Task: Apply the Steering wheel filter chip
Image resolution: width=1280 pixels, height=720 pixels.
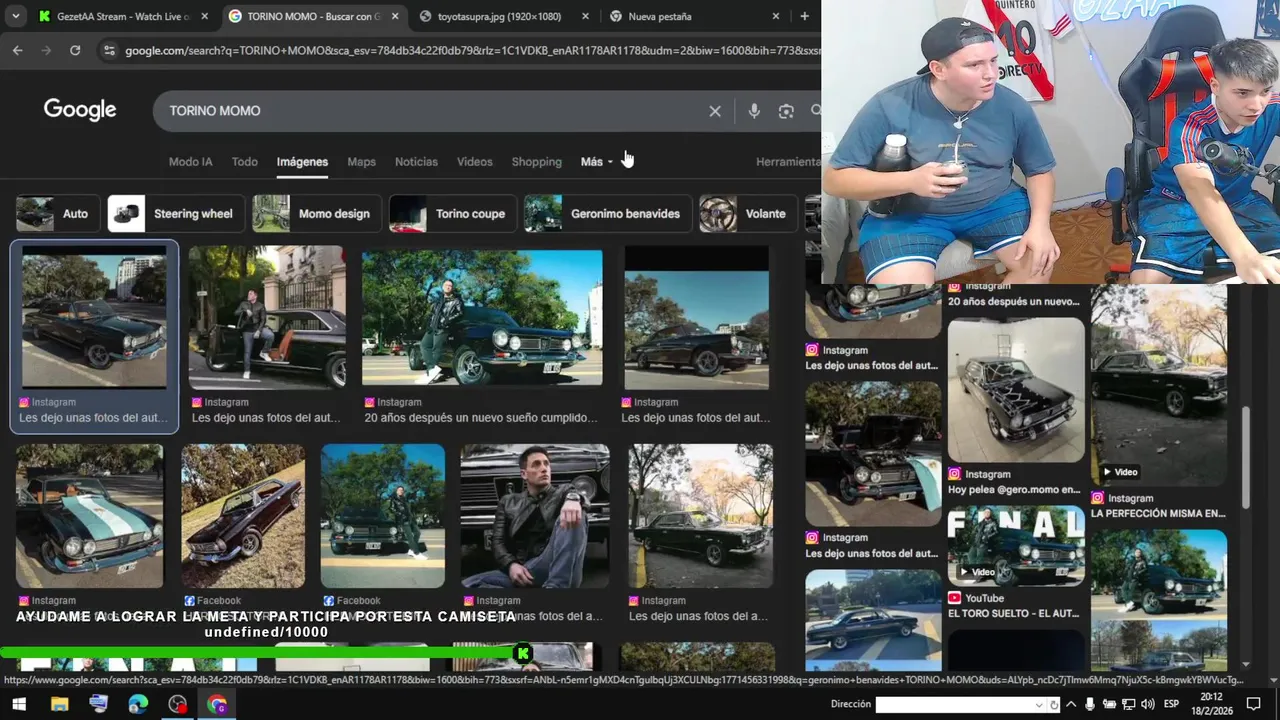Action: tap(175, 213)
